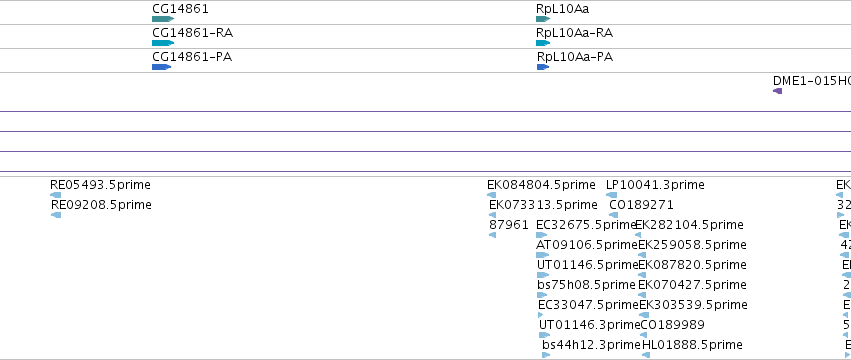Select the EK084804.5prime EST arrow
Viewport: 851px width, 360px height.
(492, 195)
